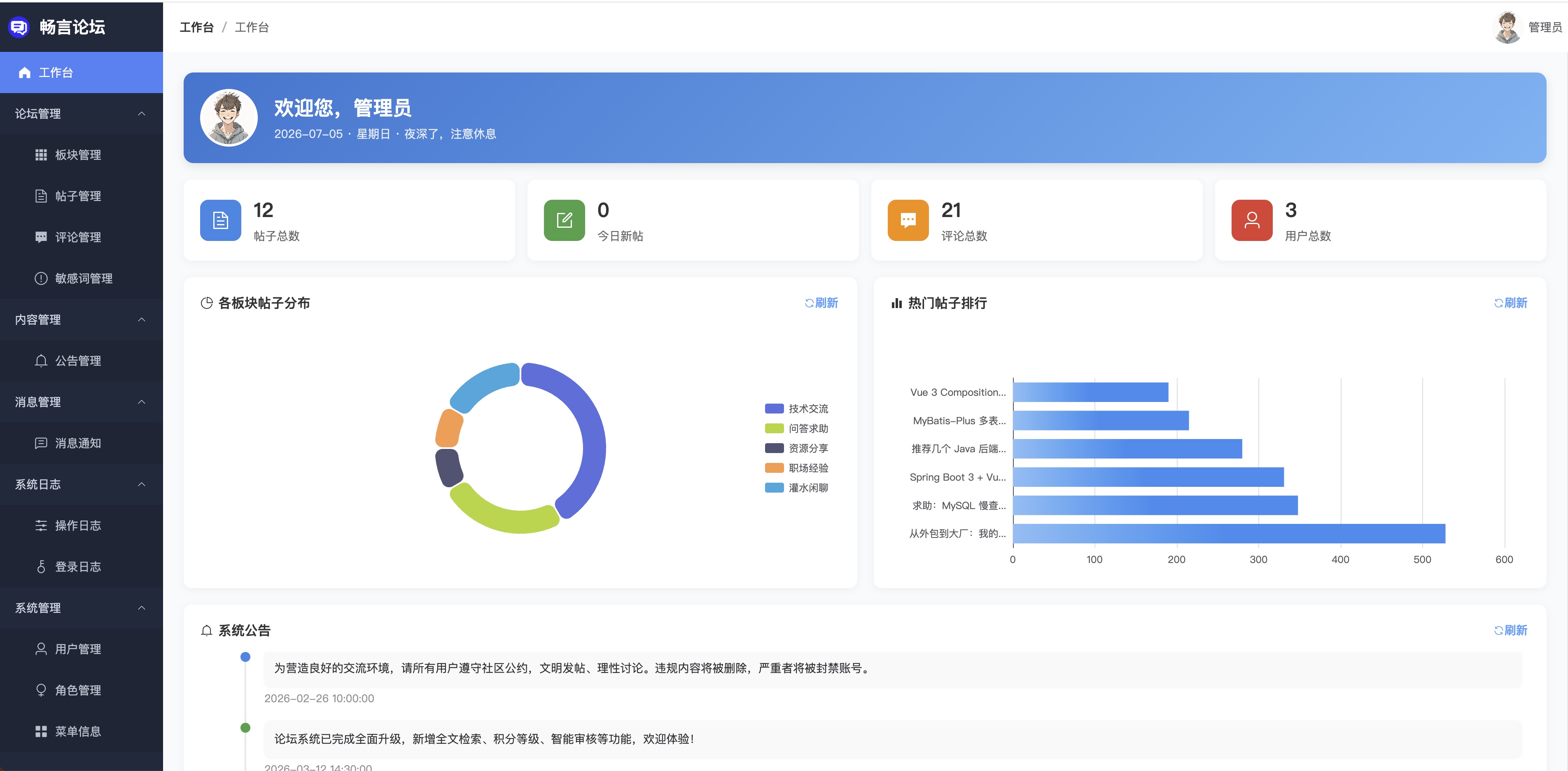Refresh the 系统公告 list
Image resolution: width=1568 pixels, height=771 pixels.
[1510, 630]
